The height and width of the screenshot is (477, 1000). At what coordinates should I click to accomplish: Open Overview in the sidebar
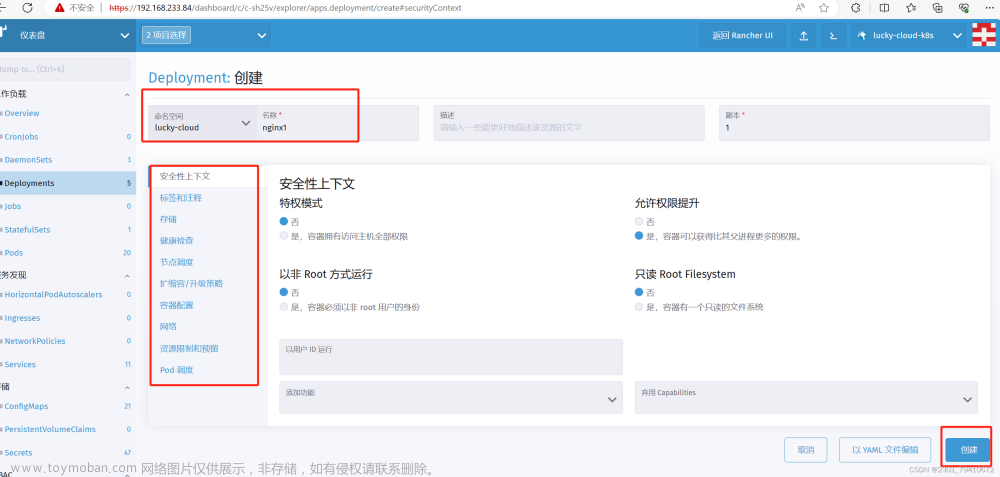(22, 114)
